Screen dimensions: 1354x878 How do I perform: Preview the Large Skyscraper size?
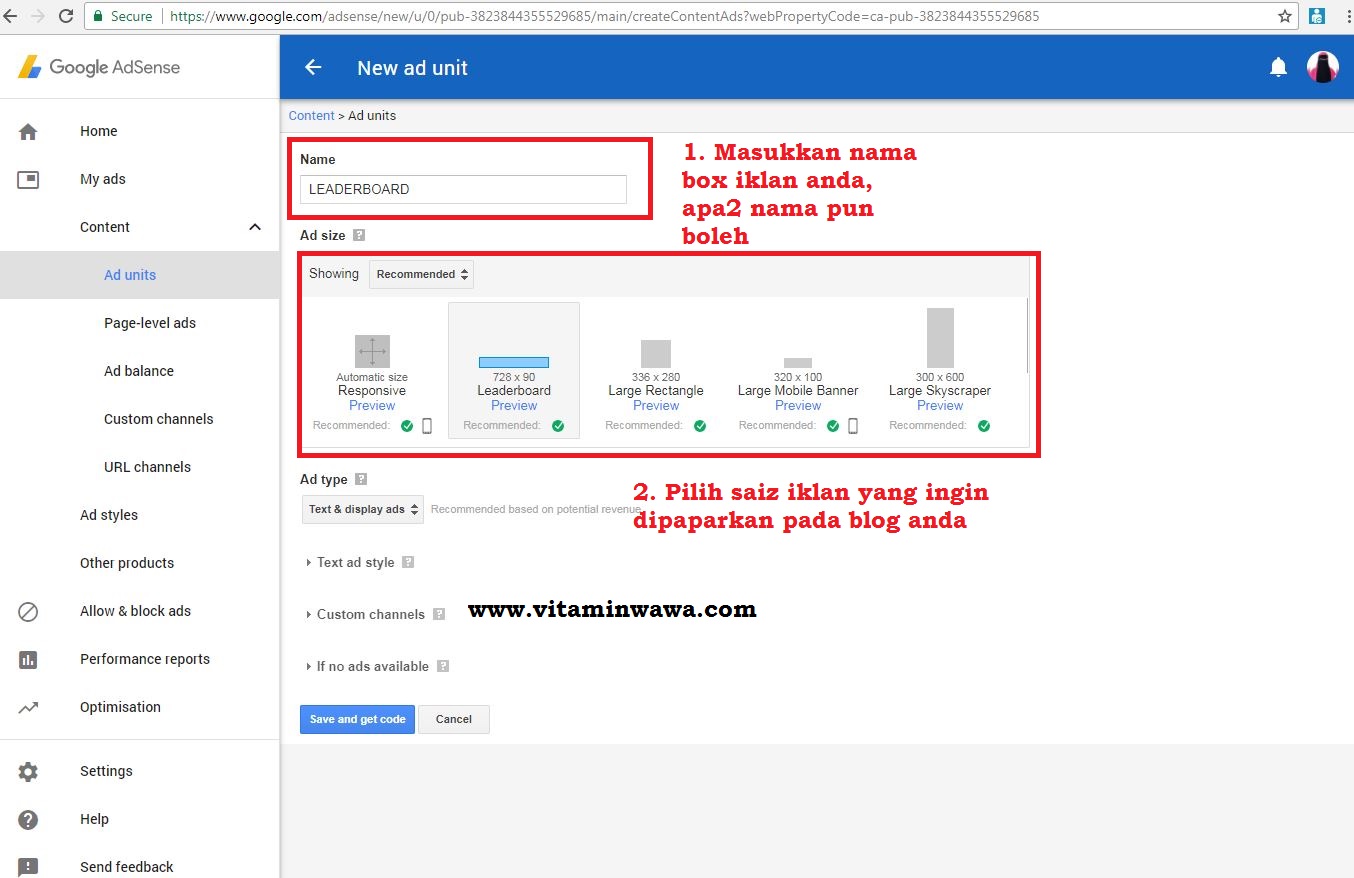tap(940, 405)
